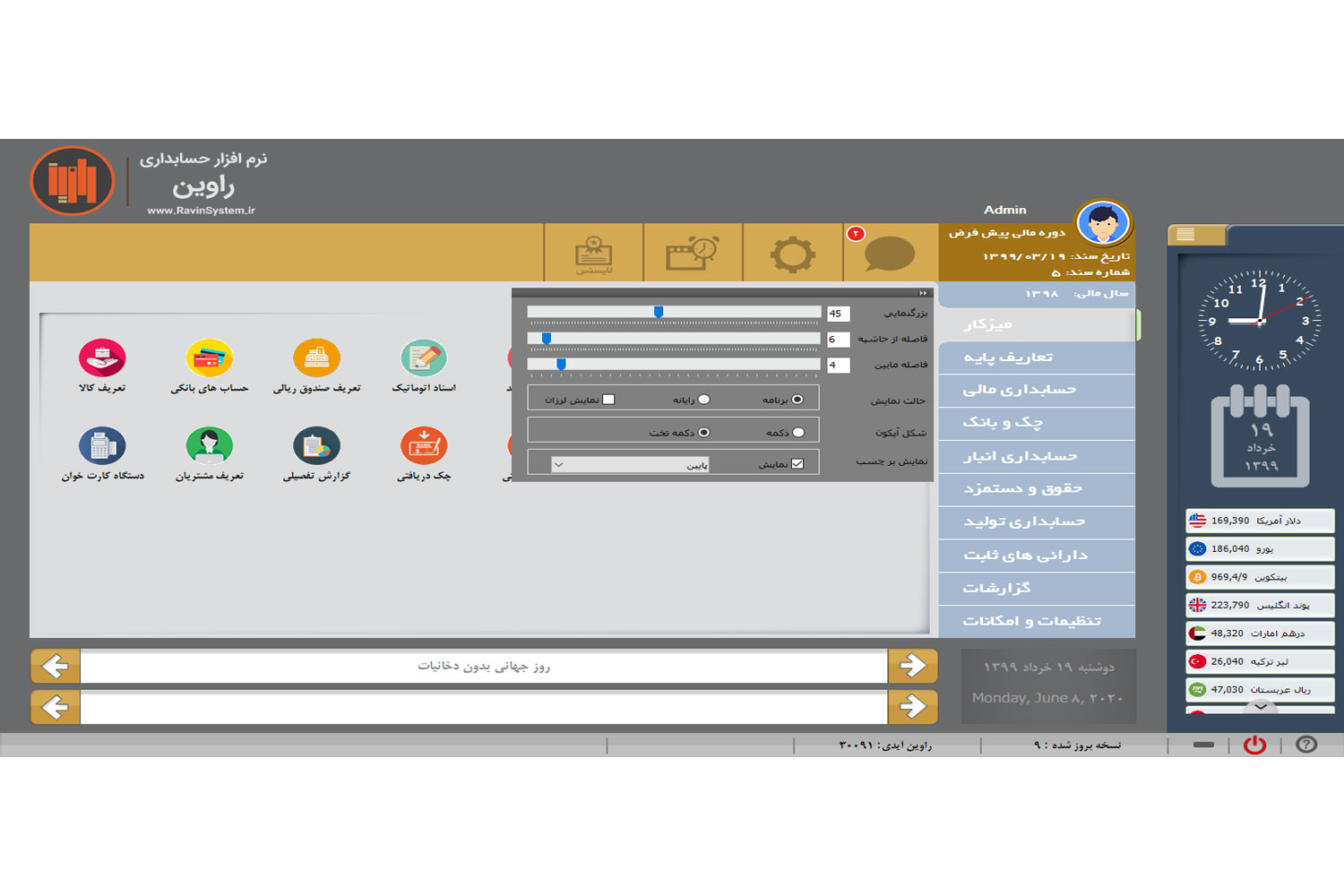Open messages via speech bubble icon
This screenshot has height=896, width=1344.
[x=889, y=254]
